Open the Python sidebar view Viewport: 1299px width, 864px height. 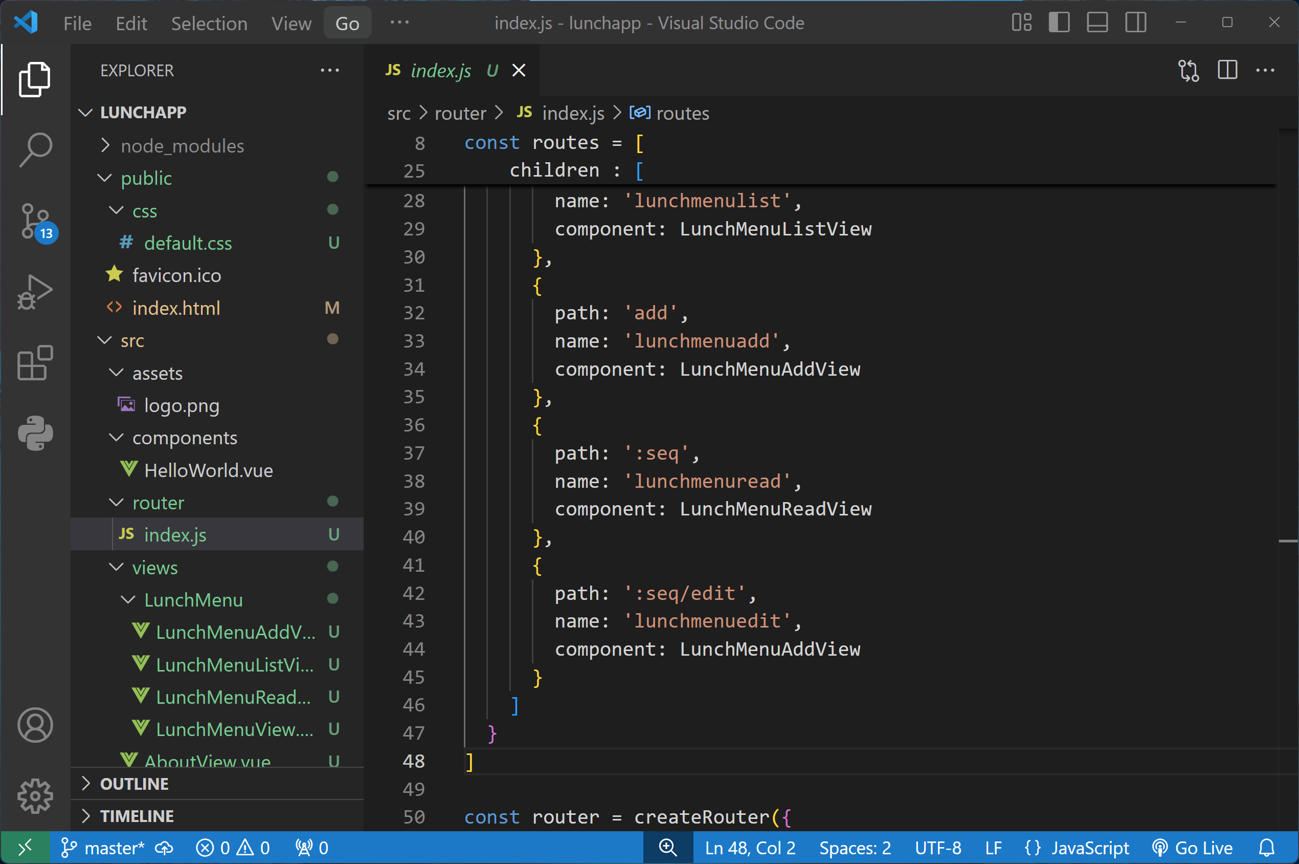pyautogui.click(x=35, y=434)
